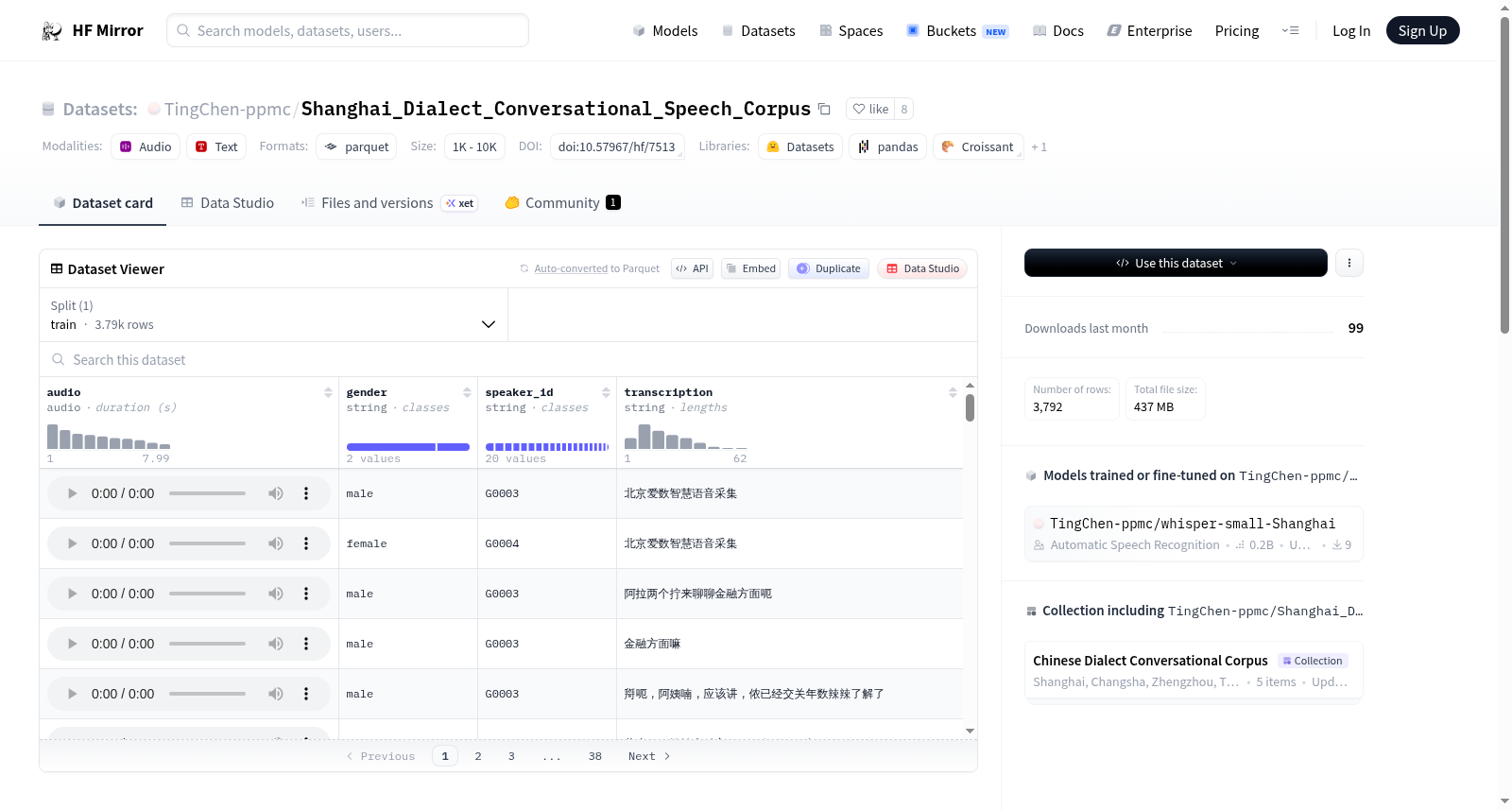The image size is (1512, 810).
Task: Click the Log In link
Action: pos(1351,31)
